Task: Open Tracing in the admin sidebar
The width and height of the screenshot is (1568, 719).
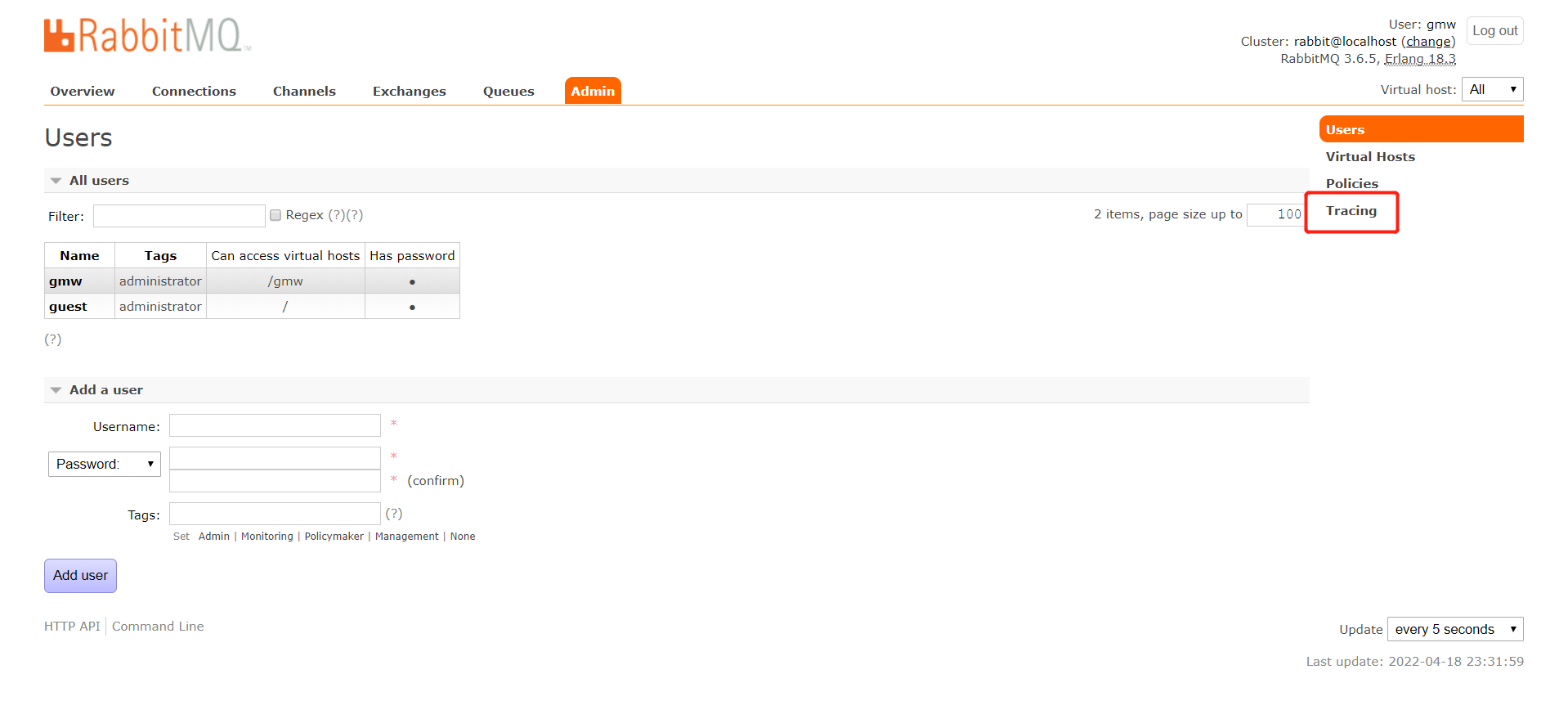Action: click(1351, 211)
